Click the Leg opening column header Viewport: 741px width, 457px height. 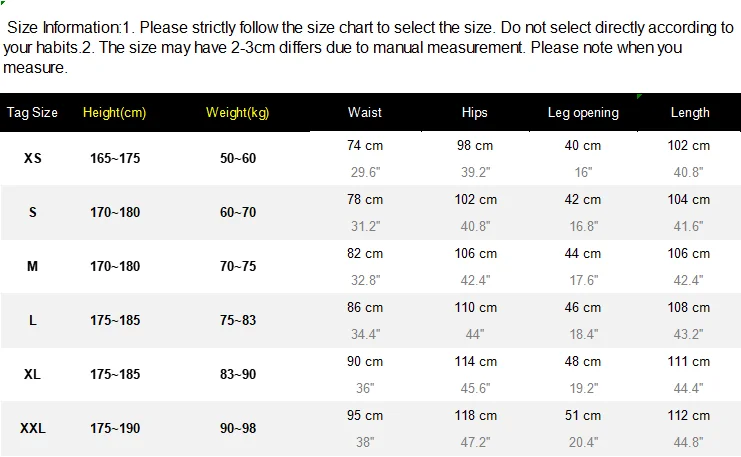(583, 113)
